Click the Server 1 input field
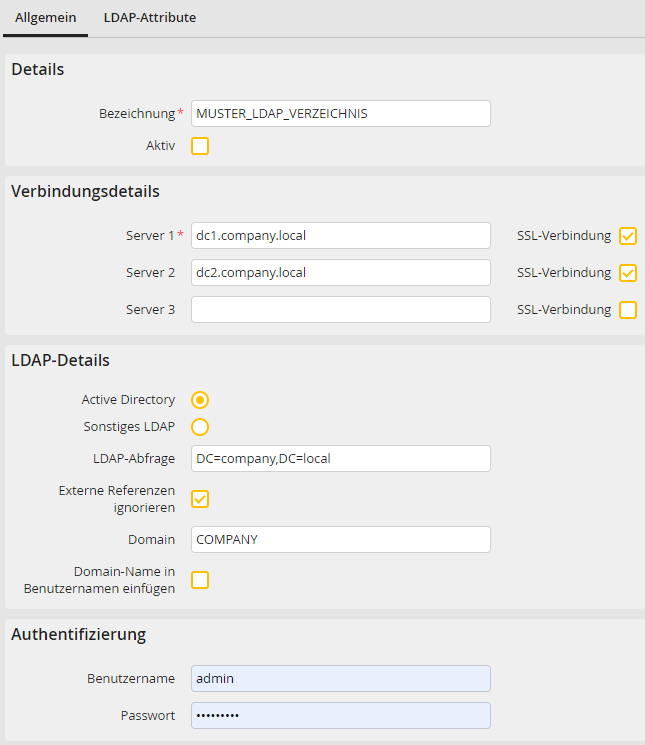 (340, 236)
